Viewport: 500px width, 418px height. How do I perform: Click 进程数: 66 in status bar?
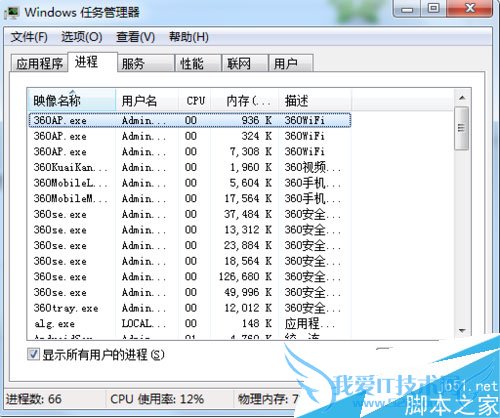(34, 399)
